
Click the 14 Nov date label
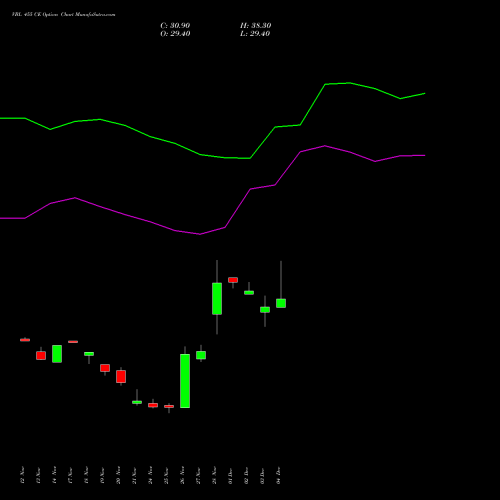point(54,475)
